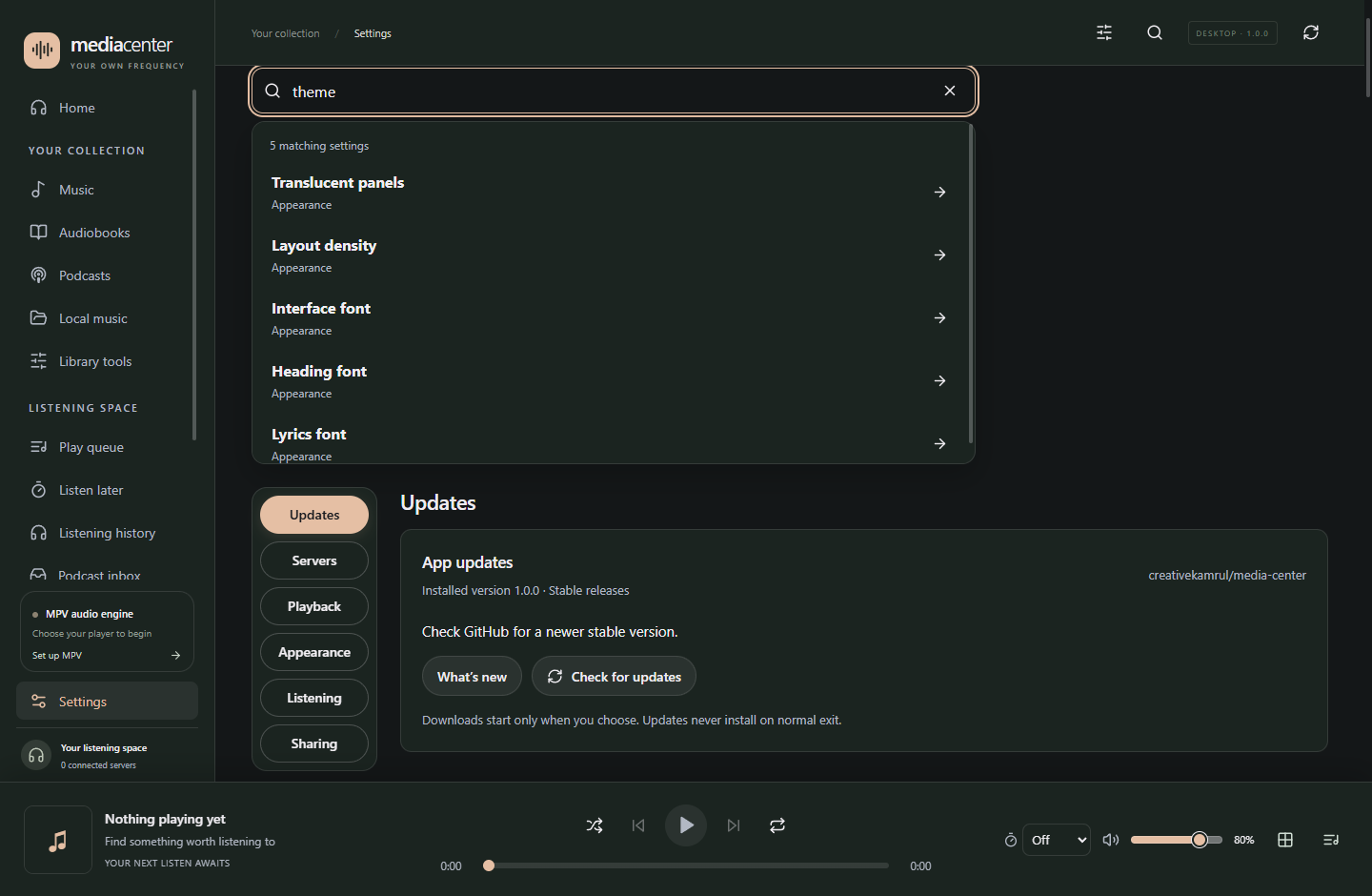
Task: Click the refresh sync icon in header
Action: [x=1311, y=32]
